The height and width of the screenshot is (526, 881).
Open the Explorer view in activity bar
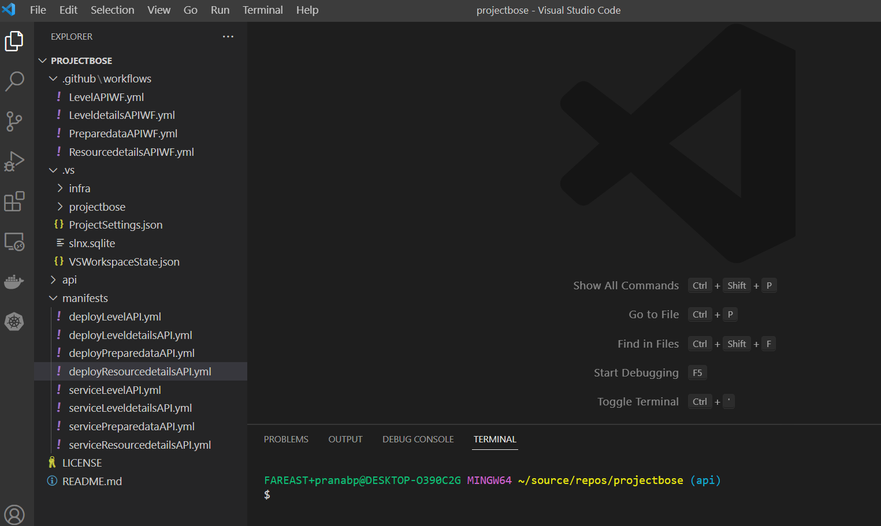point(14,41)
